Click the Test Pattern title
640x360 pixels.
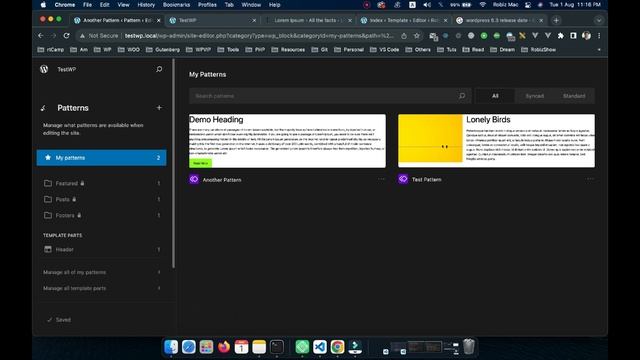point(427,179)
